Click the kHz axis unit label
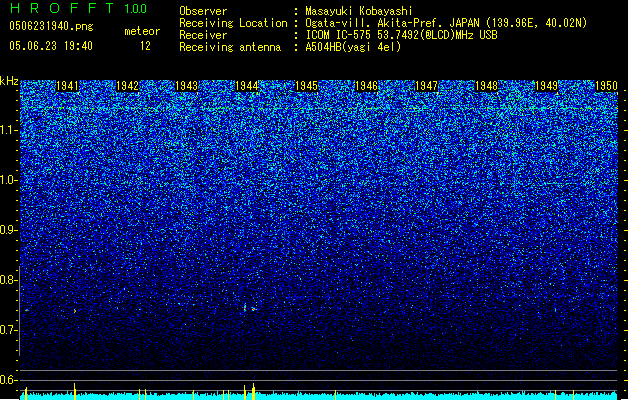This screenshot has height=400, width=629. point(9,81)
